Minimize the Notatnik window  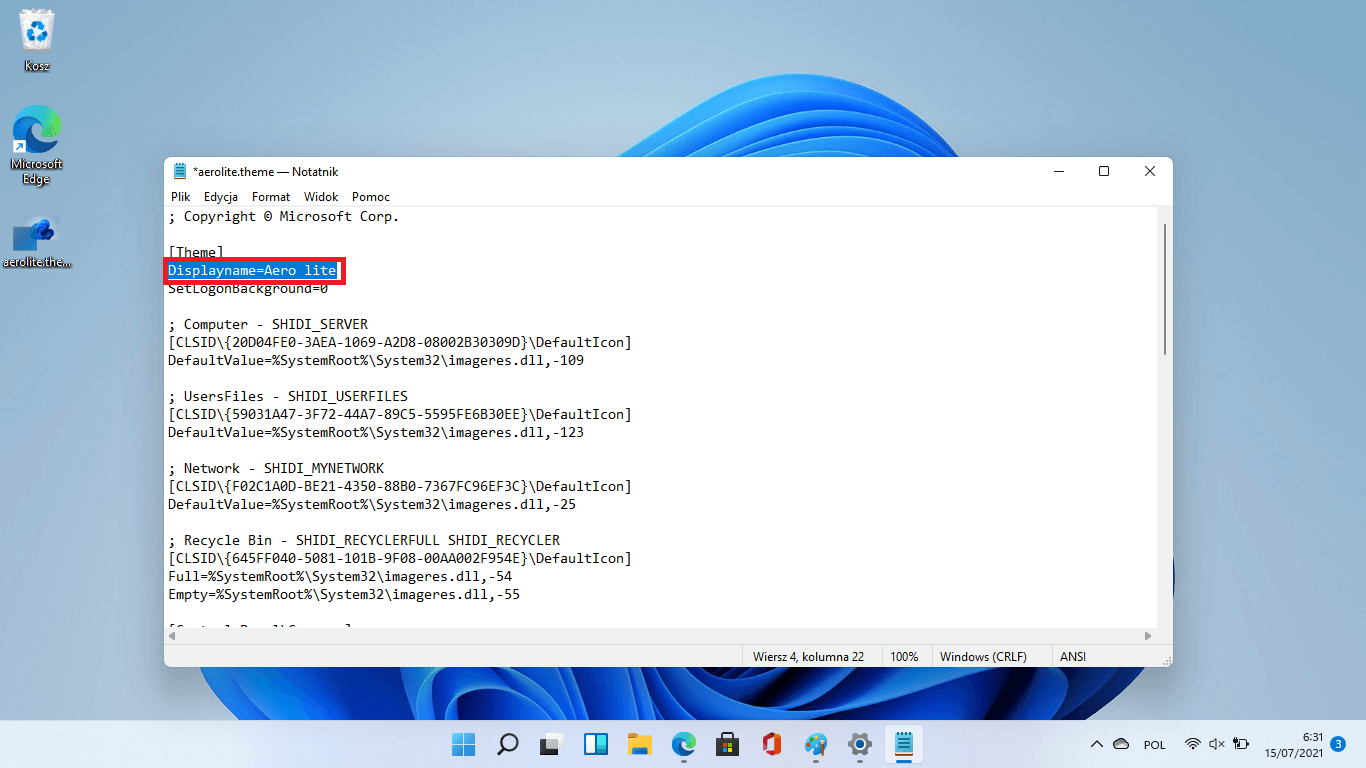pyautogui.click(x=1058, y=171)
